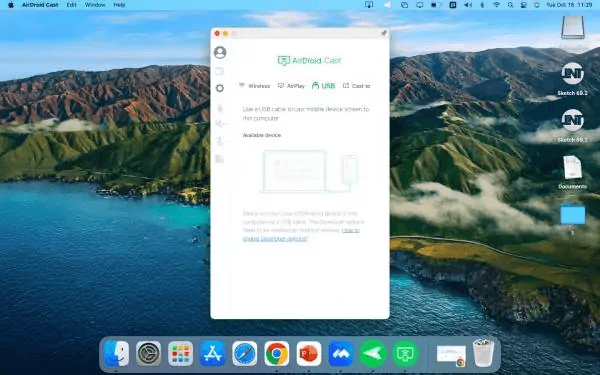This screenshot has height=375, width=600.
Task: Open the App Store dock icon
Action: click(x=212, y=354)
